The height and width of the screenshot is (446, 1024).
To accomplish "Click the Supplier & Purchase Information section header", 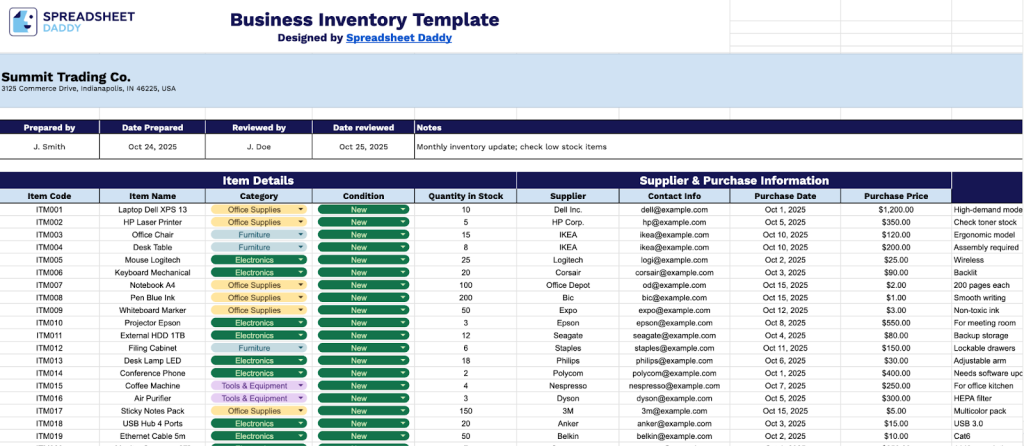I will (733, 180).
